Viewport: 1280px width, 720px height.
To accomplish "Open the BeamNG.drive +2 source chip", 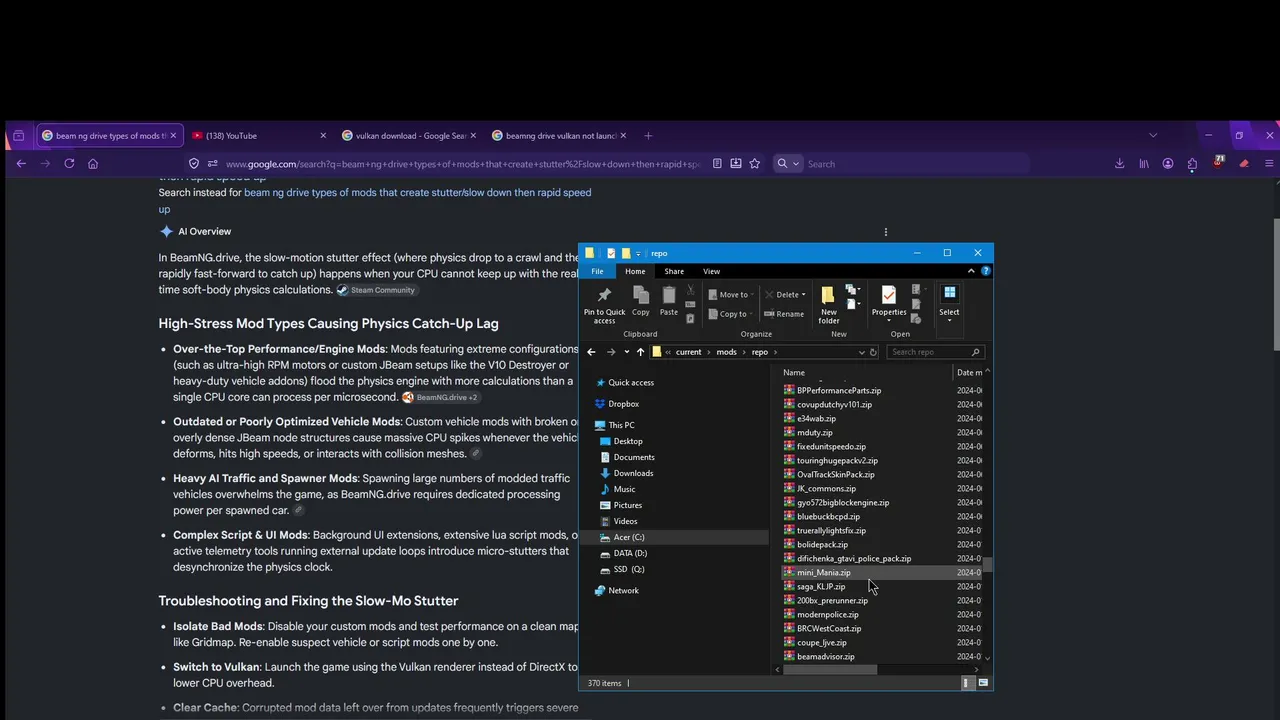I will (x=440, y=397).
